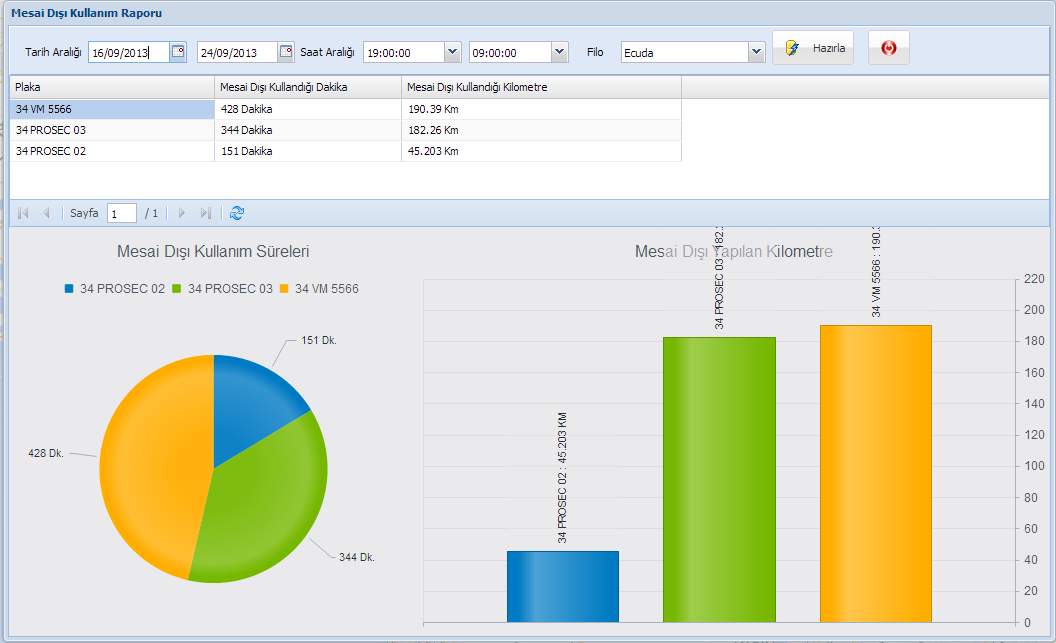1056x643 pixels.
Task: Click the 344 Dakika cell
Action: click(x=308, y=130)
